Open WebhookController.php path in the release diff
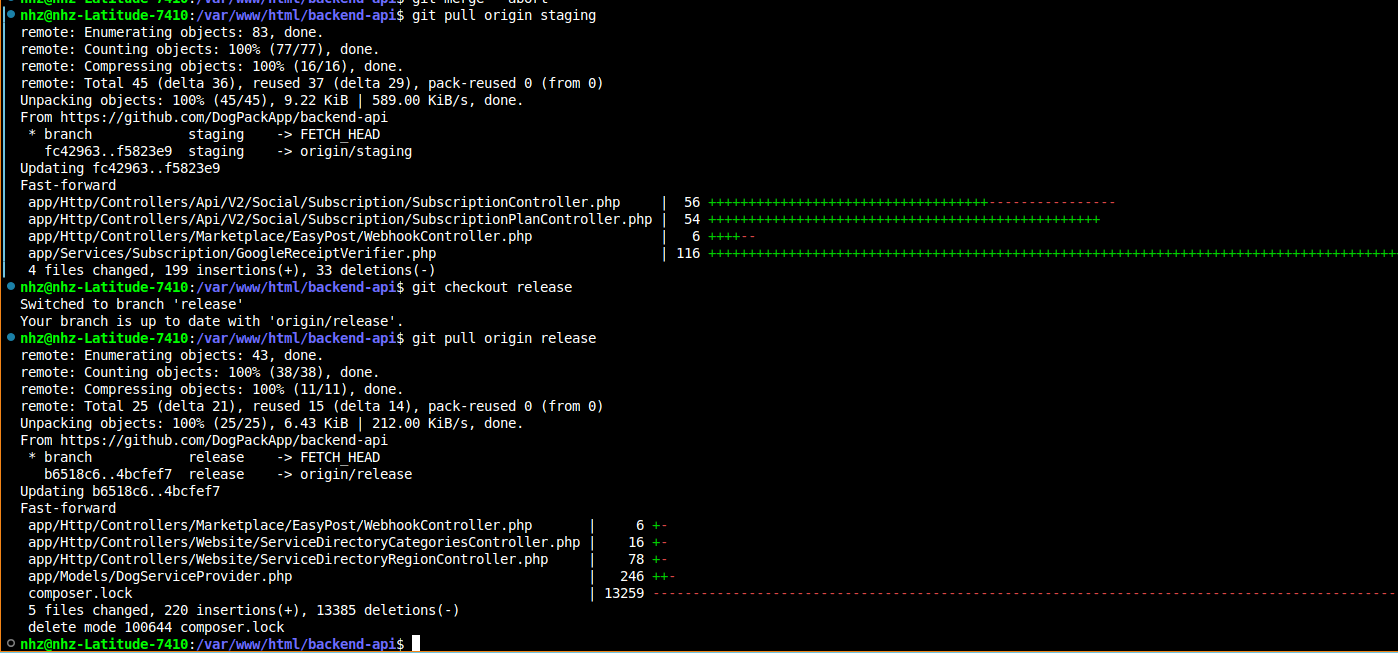Viewport: 1398px width, 653px height. pos(279,525)
